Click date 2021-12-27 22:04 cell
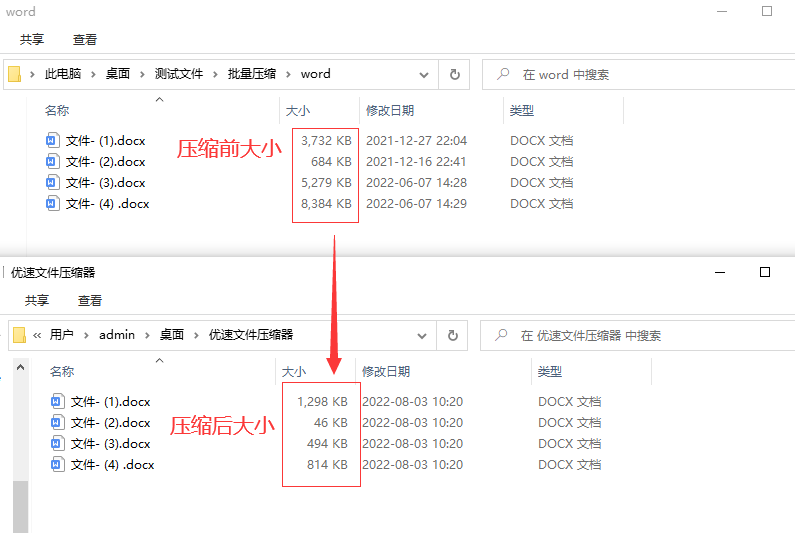Image resolution: width=795 pixels, height=533 pixels. (x=416, y=140)
